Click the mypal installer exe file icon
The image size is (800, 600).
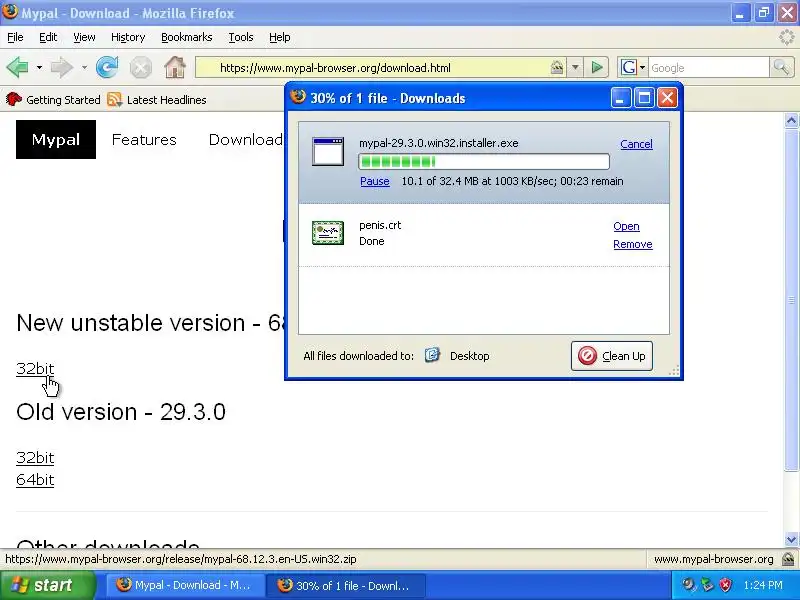(328, 151)
